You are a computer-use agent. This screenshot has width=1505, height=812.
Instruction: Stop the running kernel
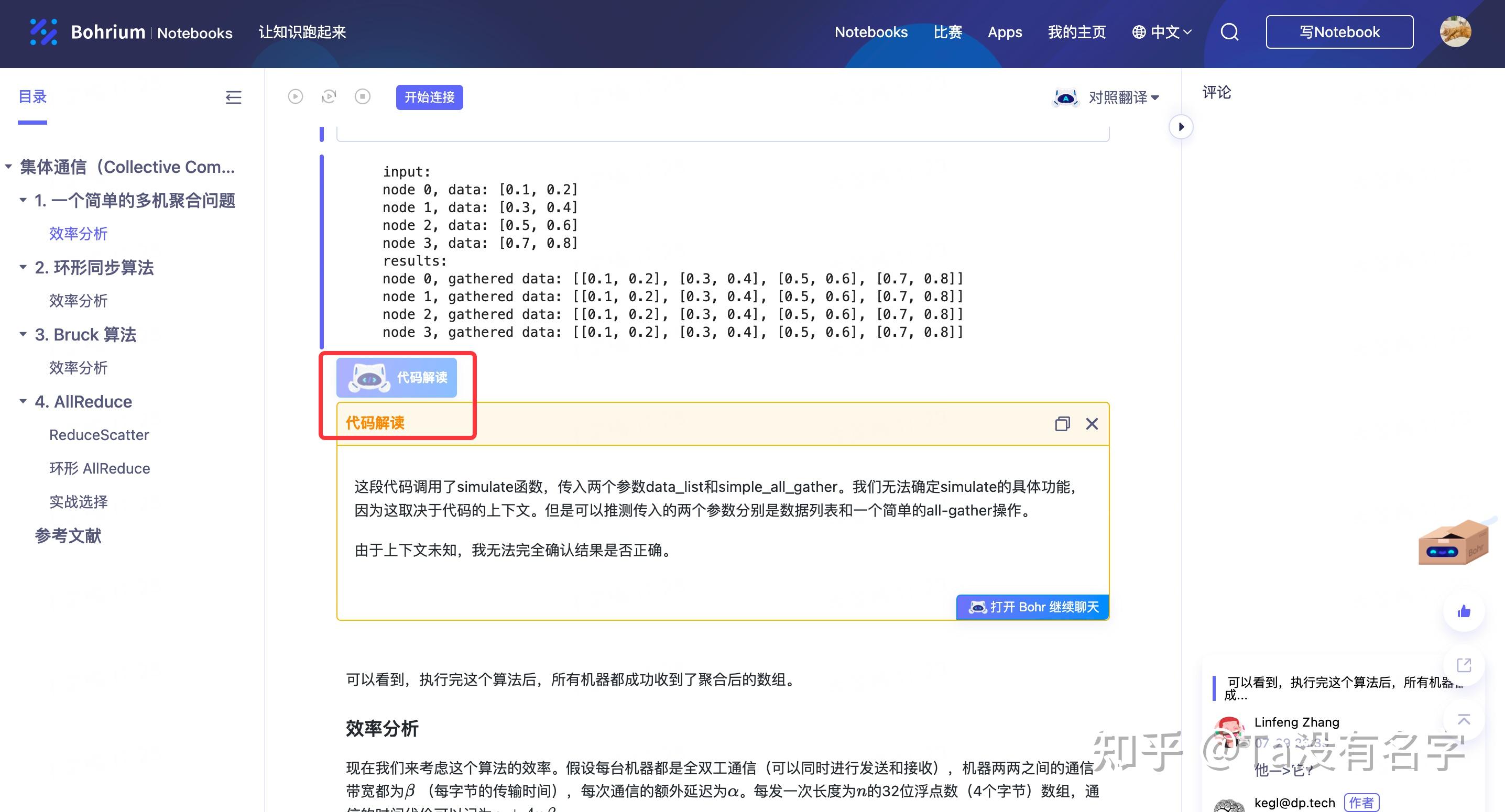[x=363, y=97]
